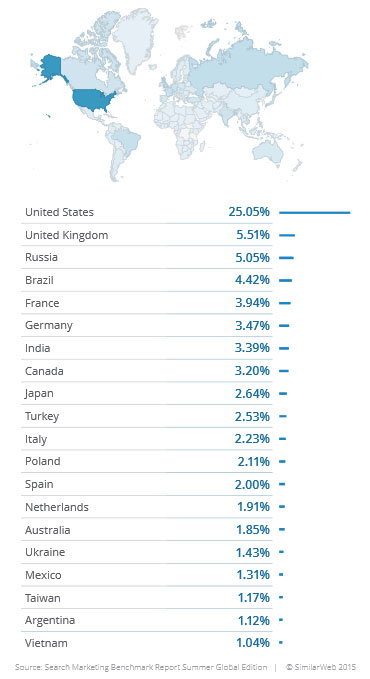Click the SimilarWeb 2015 copyright text
The width and height of the screenshot is (370, 679).
(x=321, y=667)
